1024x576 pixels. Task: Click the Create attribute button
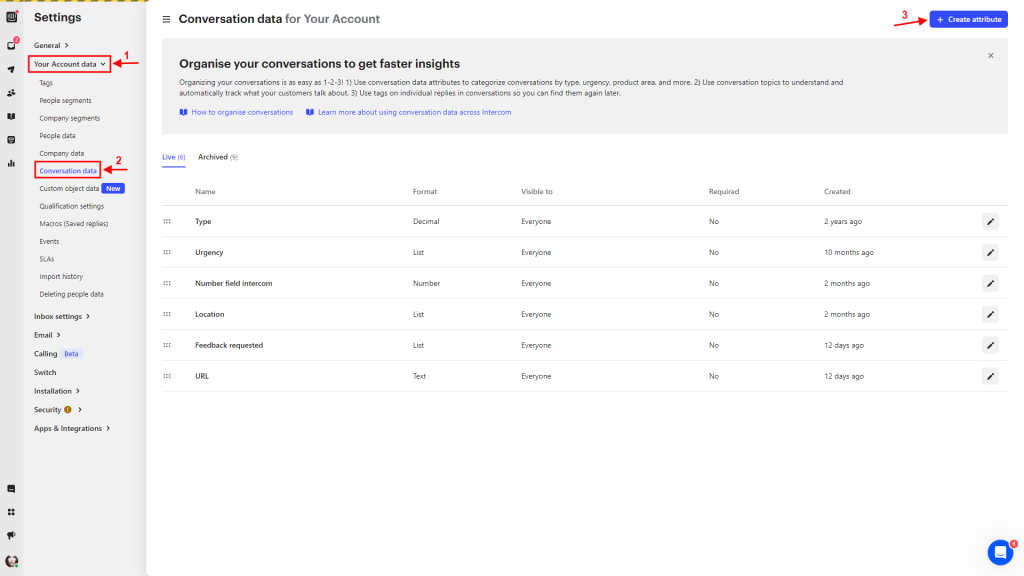pos(967,18)
